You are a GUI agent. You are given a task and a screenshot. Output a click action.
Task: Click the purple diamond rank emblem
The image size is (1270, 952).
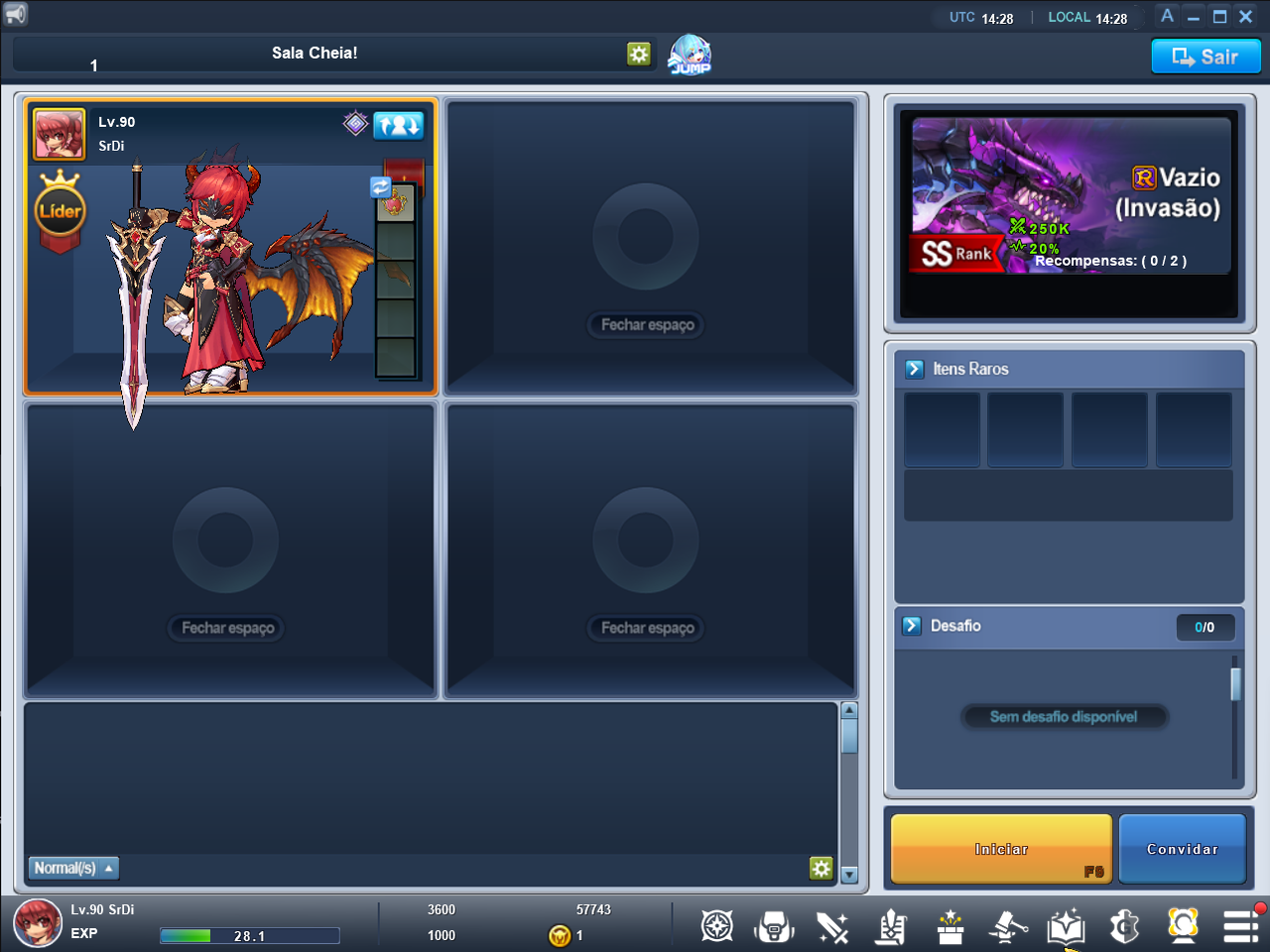tap(355, 124)
